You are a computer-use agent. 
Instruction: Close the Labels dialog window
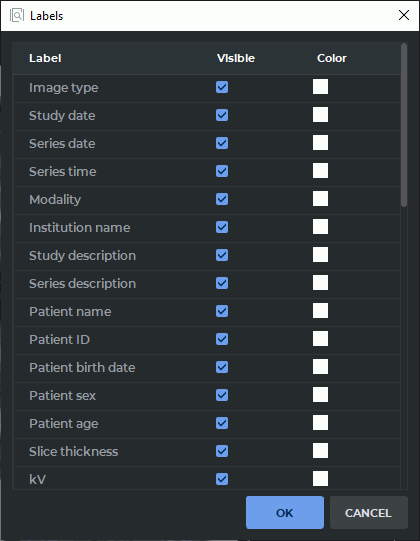tap(404, 15)
